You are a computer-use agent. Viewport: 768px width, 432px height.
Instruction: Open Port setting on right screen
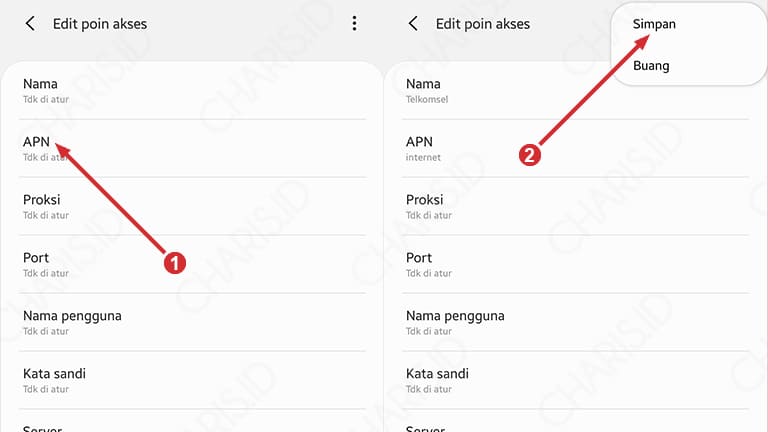pyautogui.click(x=420, y=263)
